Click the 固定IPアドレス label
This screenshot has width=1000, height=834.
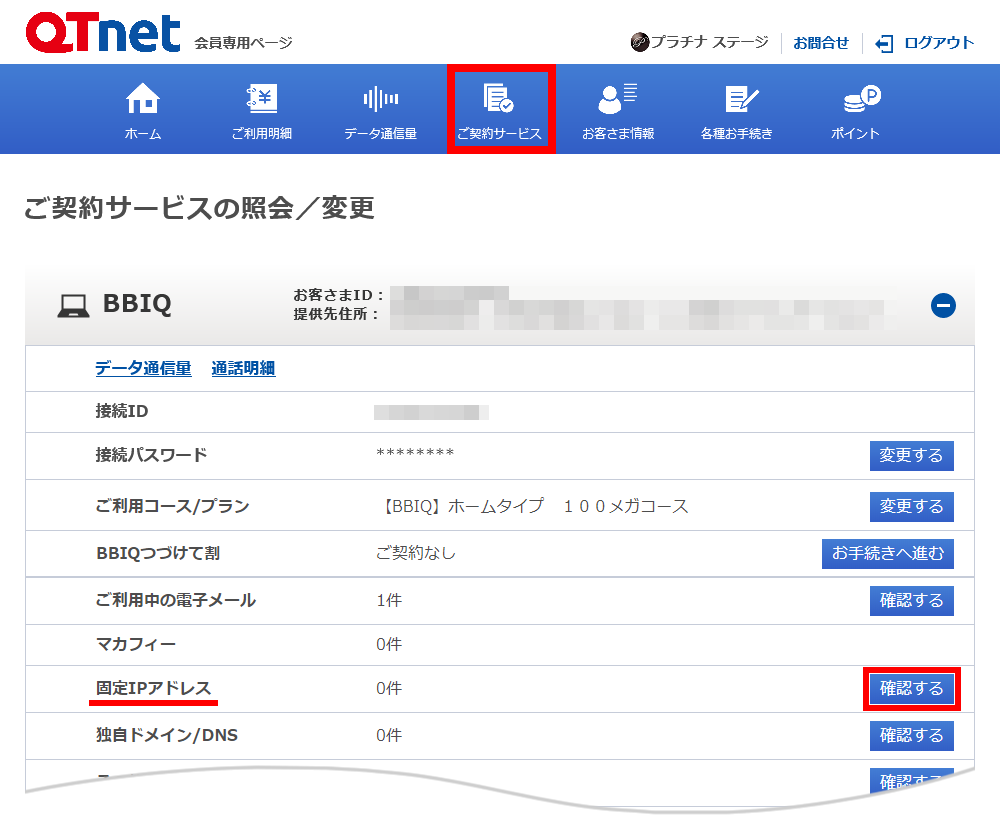[153, 688]
